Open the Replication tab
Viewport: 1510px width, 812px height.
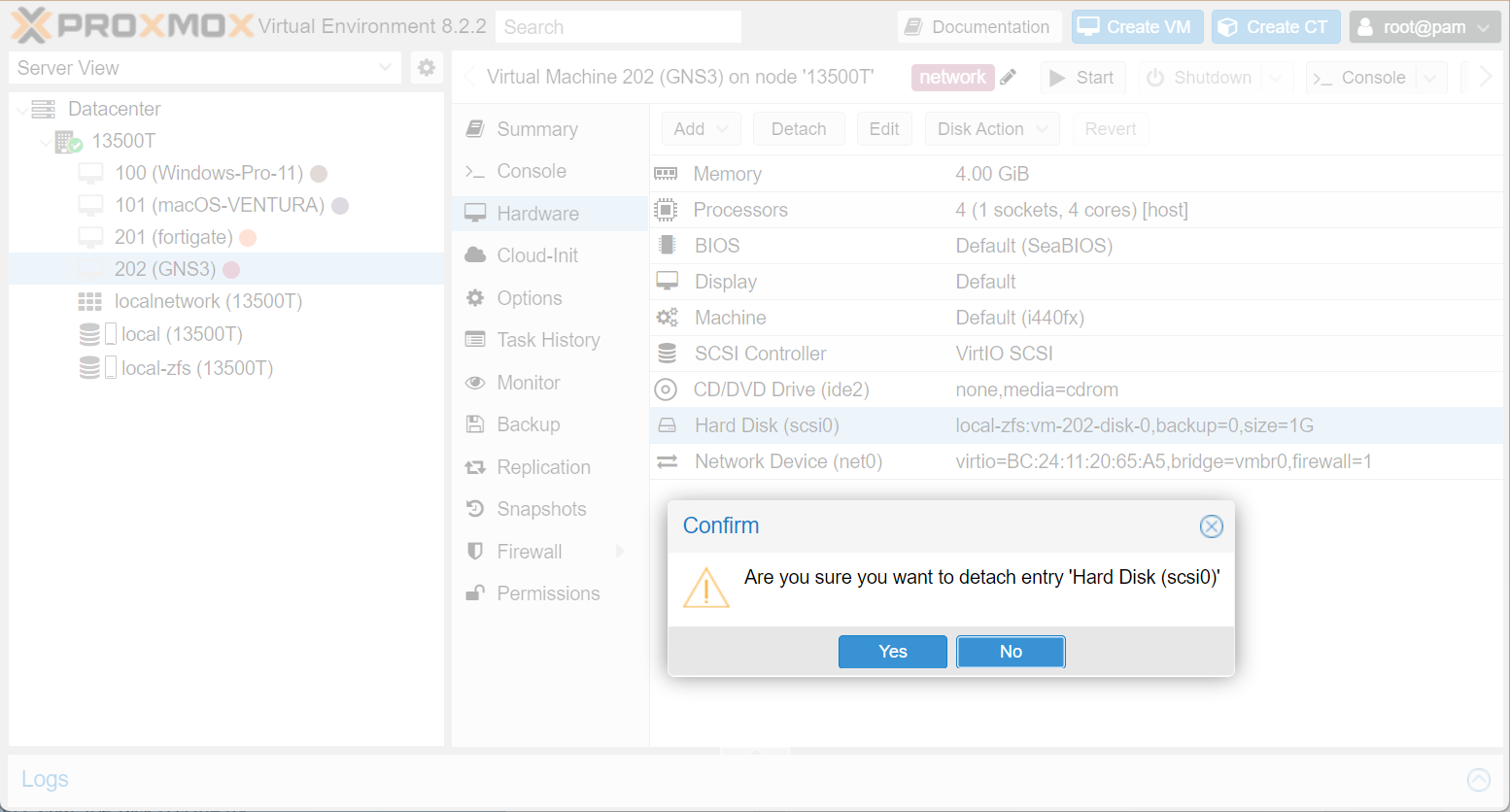point(550,467)
